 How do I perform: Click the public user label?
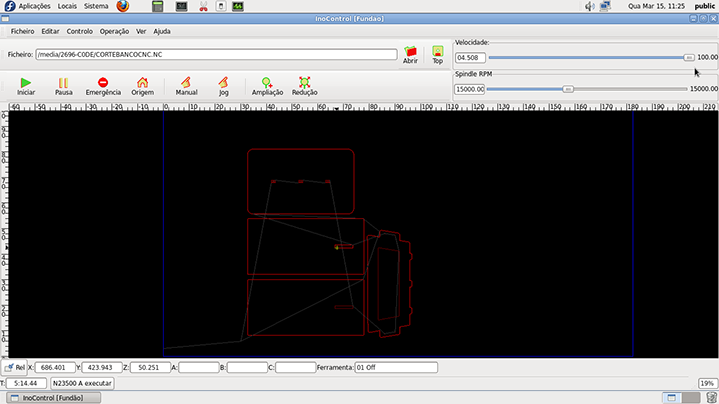click(705, 6)
